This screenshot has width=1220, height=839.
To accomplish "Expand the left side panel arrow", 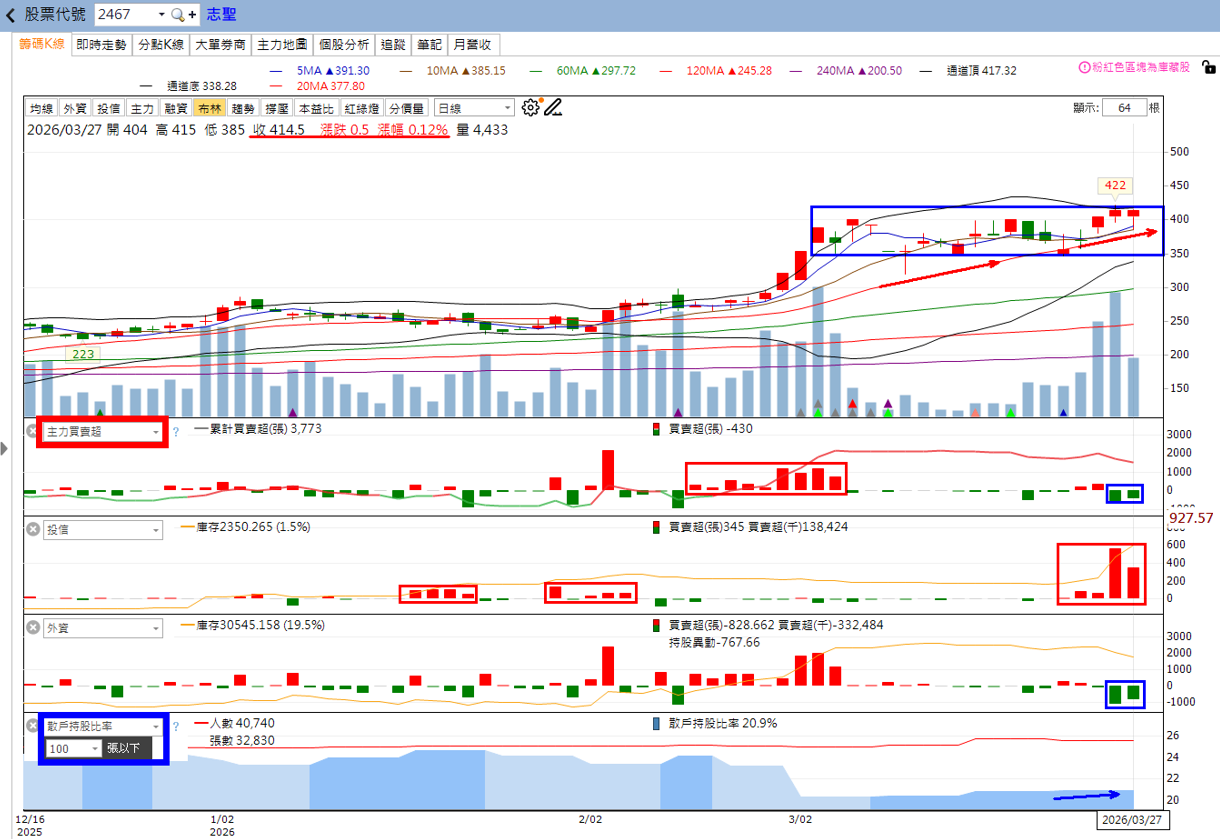I will [x=5, y=450].
